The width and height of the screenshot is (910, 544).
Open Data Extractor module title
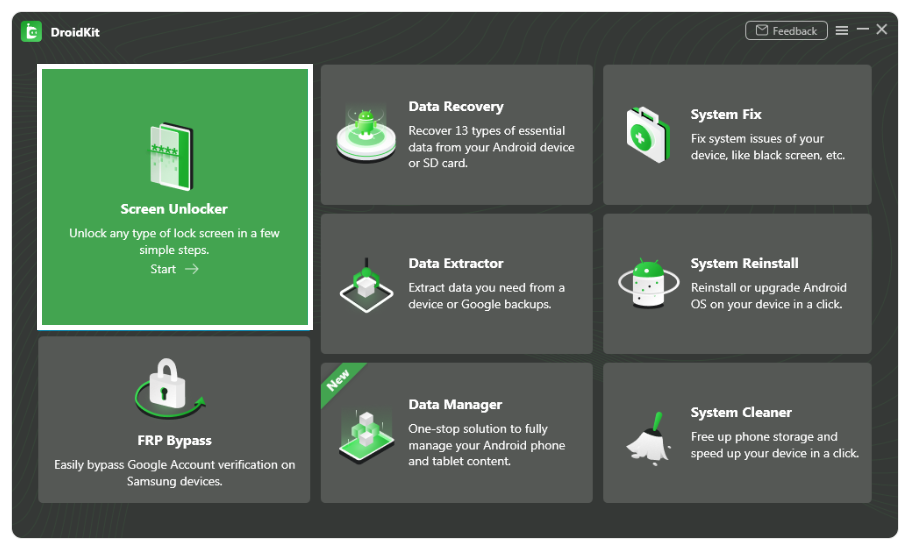456,264
